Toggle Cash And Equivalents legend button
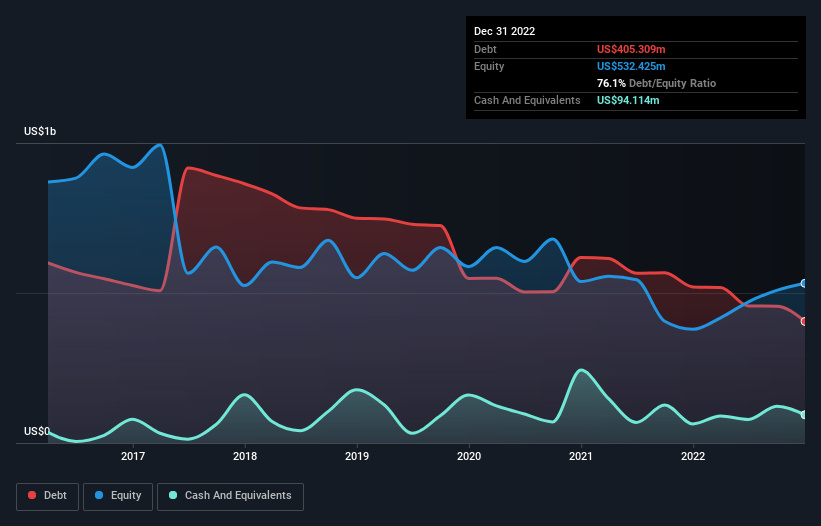This screenshot has height=526, width=821. coord(230,496)
